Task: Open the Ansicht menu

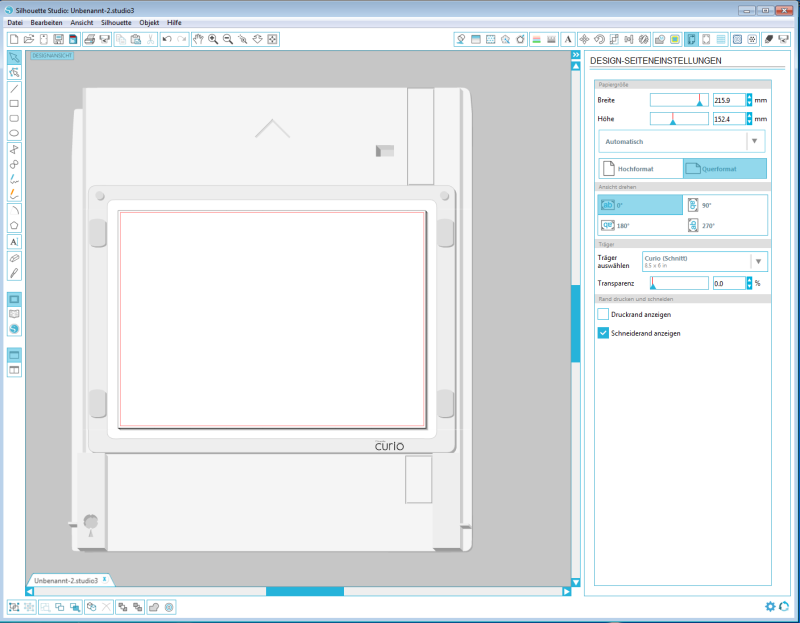Action: pyautogui.click(x=82, y=22)
